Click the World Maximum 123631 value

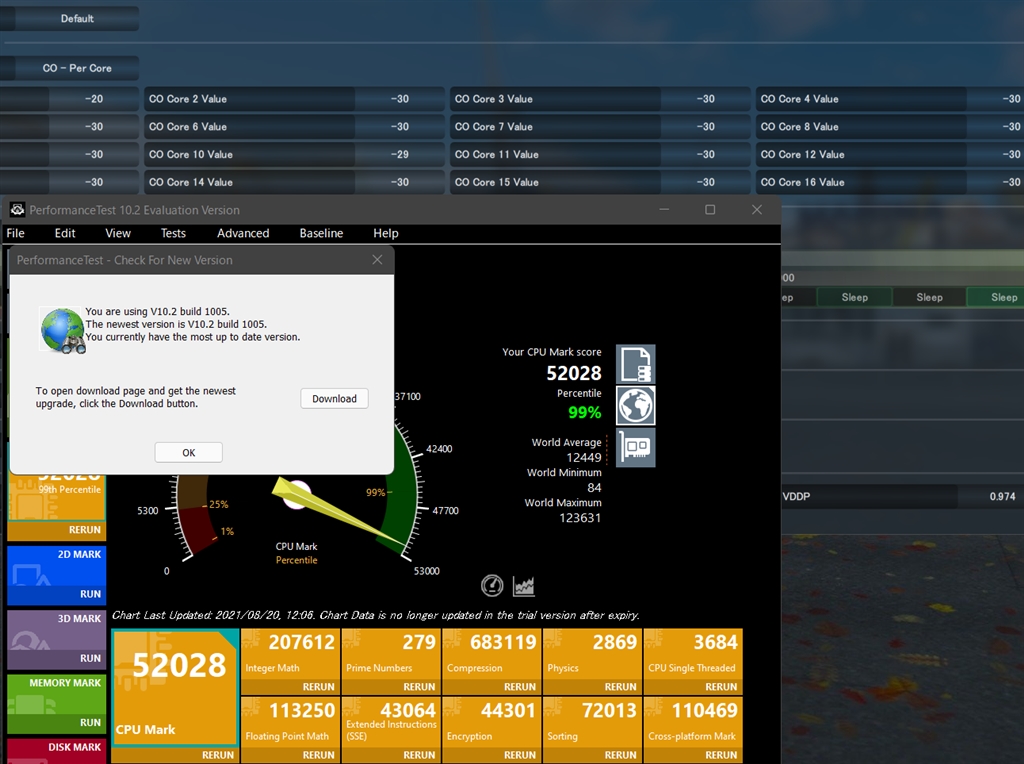pos(580,518)
